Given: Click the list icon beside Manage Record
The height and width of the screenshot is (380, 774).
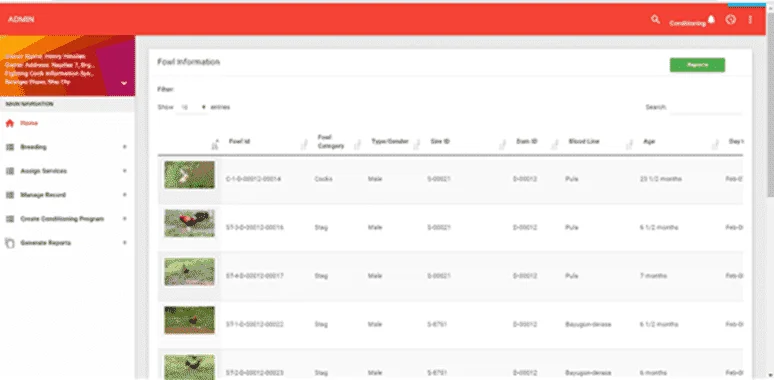Looking at the screenshot, I should [9, 195].
